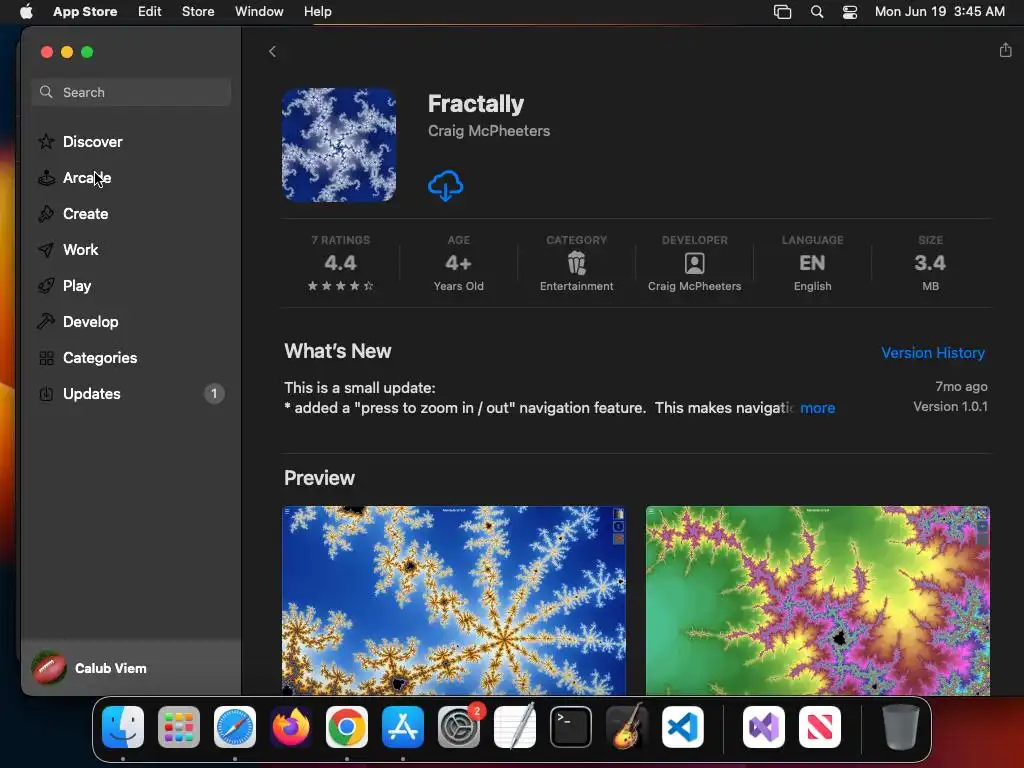This screenshot has width=1024, height=768.
Task: Open the Updates section
Action: (x=131, y=394)
